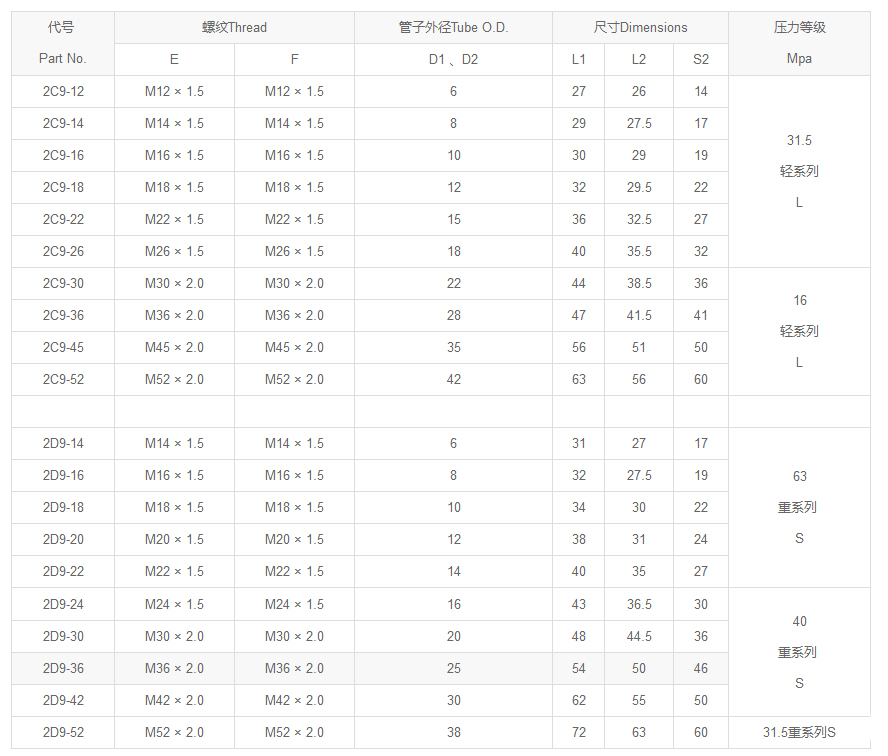Select the L2 value 38.5
This screenshot has height=756, width=888.
point(639,284)
